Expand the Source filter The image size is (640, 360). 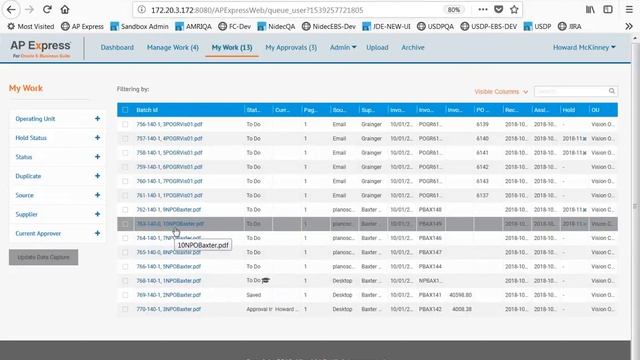click(x=97, y=195)
